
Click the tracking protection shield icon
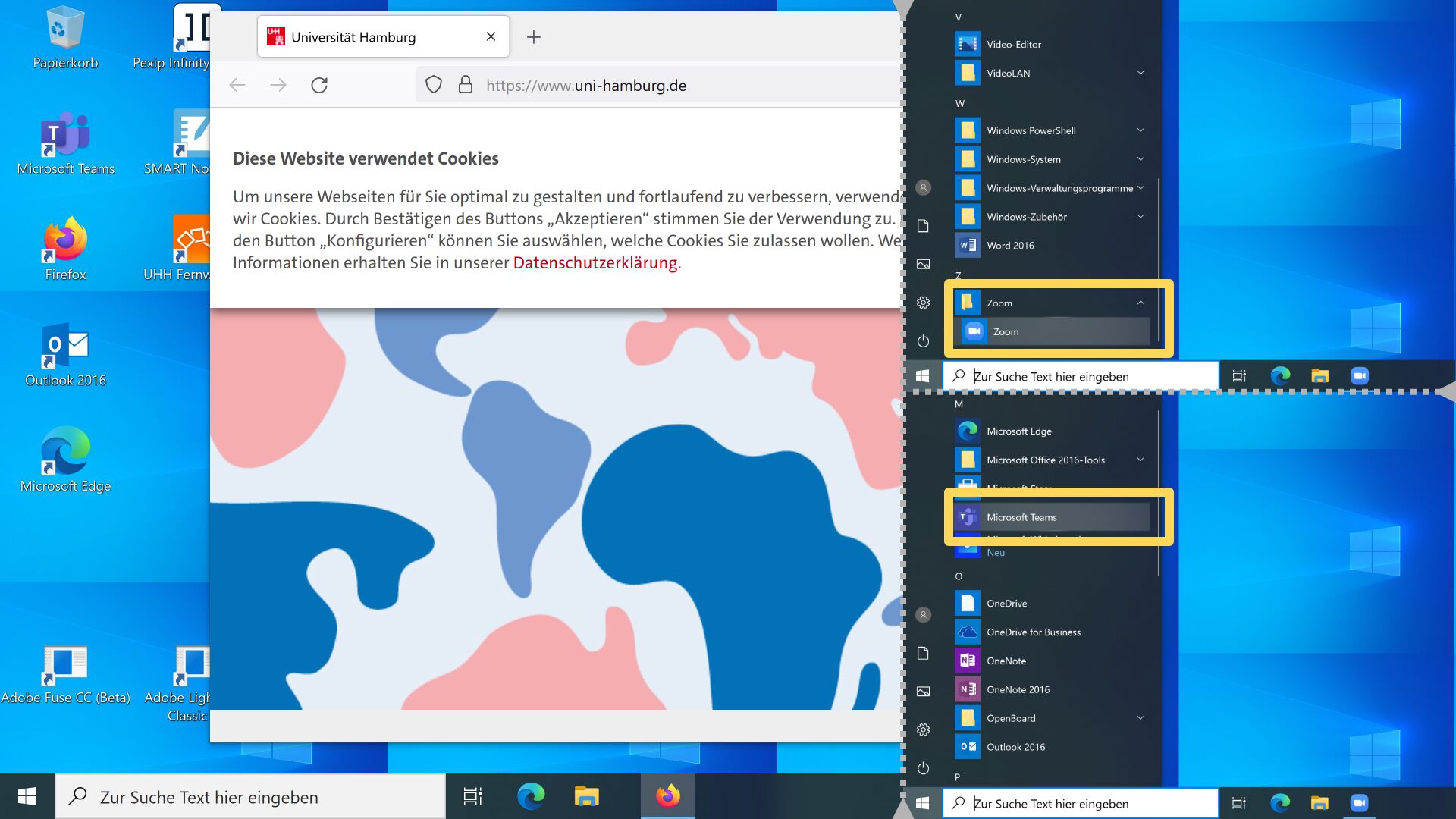433,85
